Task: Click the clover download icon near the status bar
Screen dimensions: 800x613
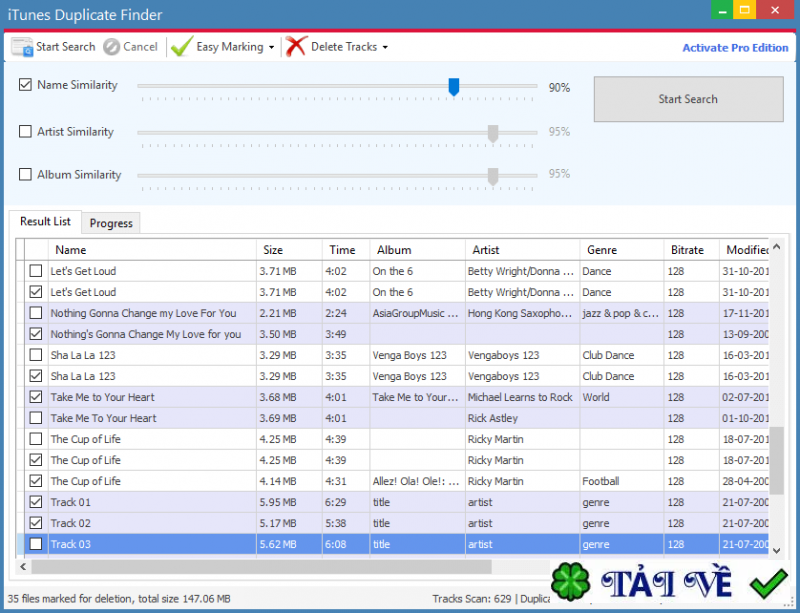Action: coord(571,580)
